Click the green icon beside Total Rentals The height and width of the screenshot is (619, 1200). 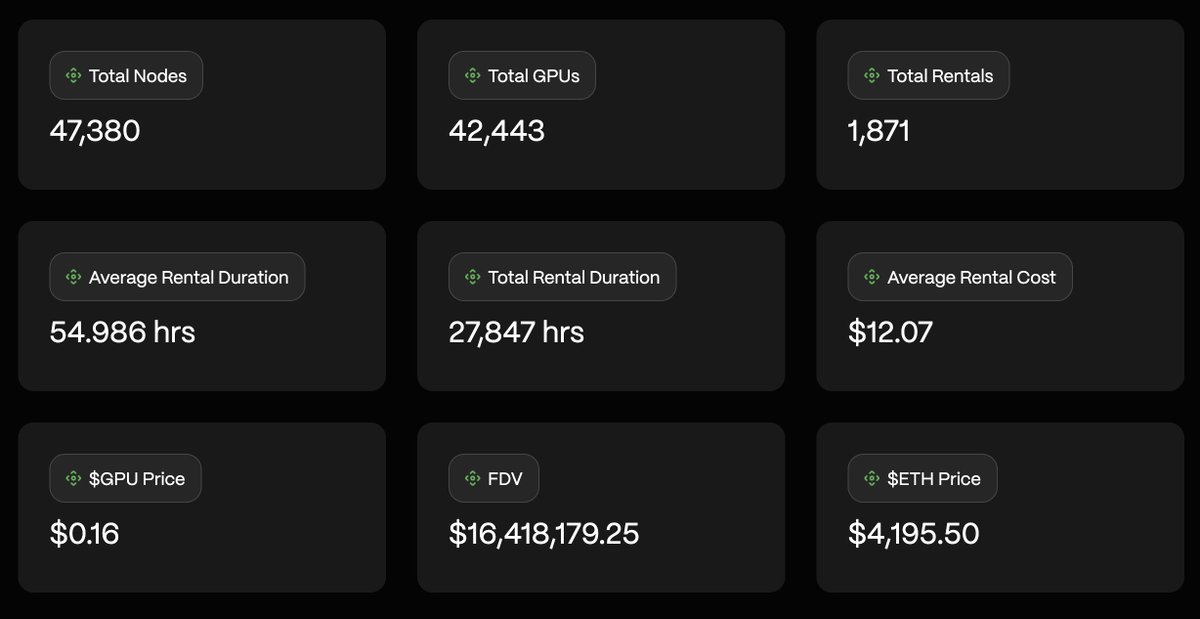[871, 76]
